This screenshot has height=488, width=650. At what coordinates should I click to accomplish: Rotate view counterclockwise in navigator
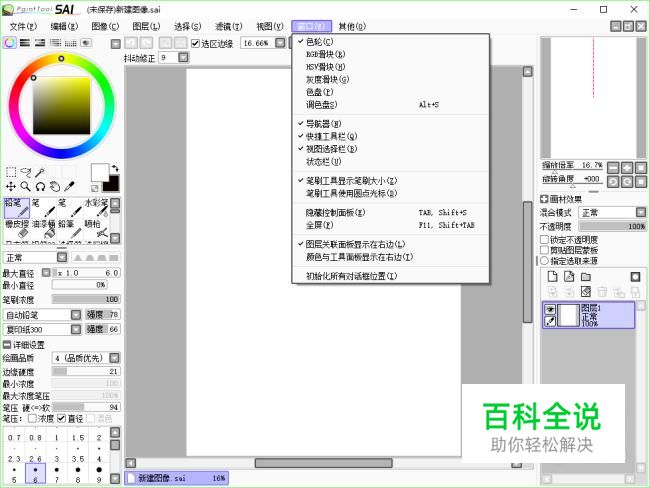point(613,182)
